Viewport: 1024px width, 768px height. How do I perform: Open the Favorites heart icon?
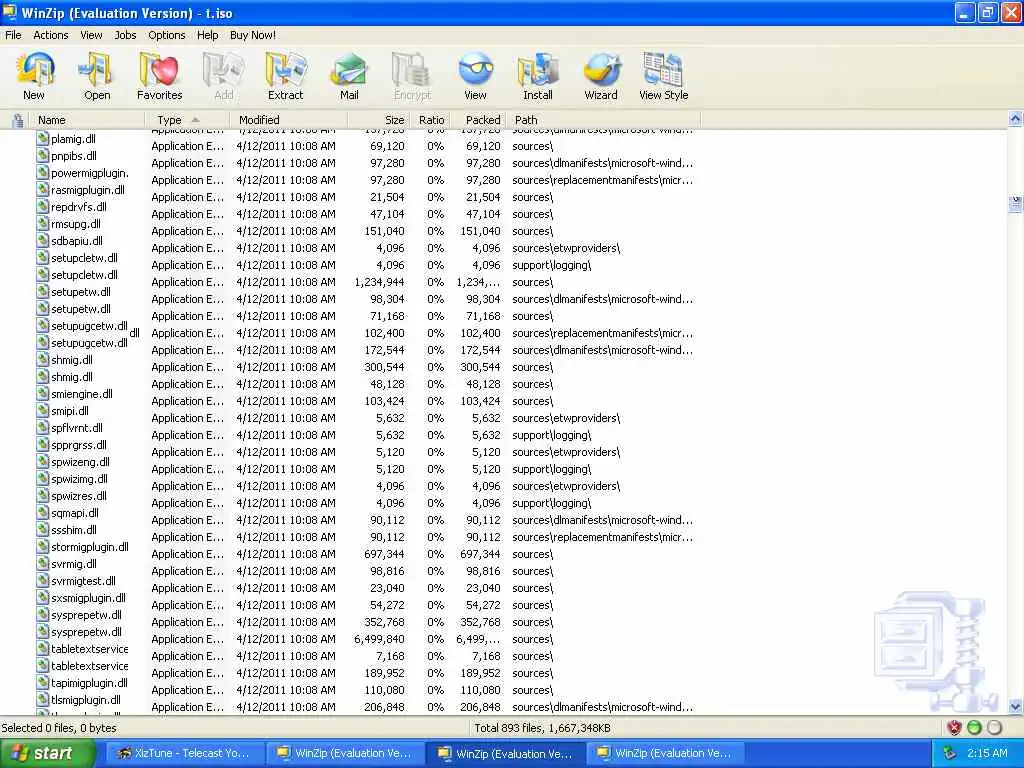[159, 70]
